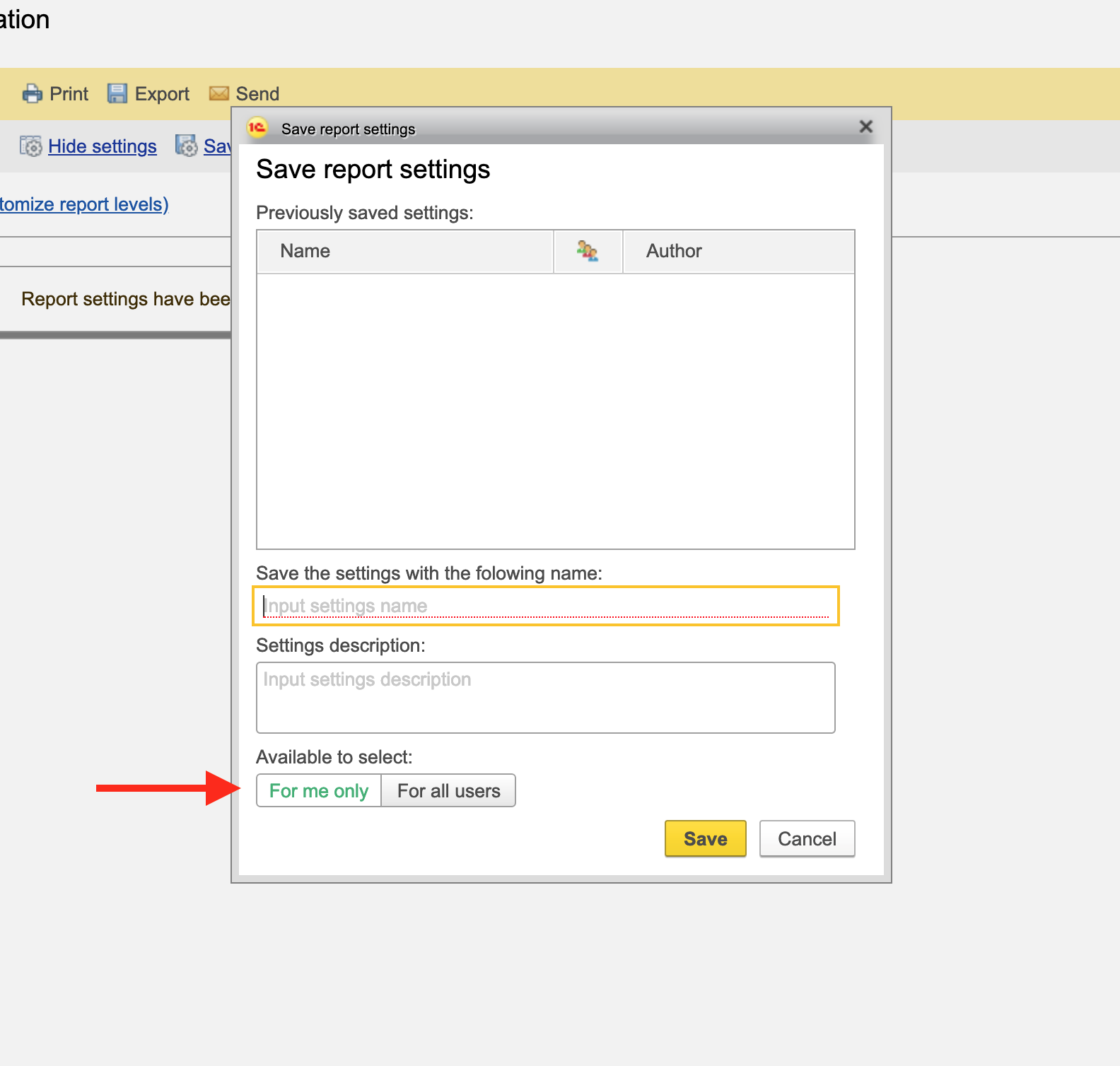The image size is (1120, 1066).
Task: Click the Print printer icon
Action: [x=32, y=93]
